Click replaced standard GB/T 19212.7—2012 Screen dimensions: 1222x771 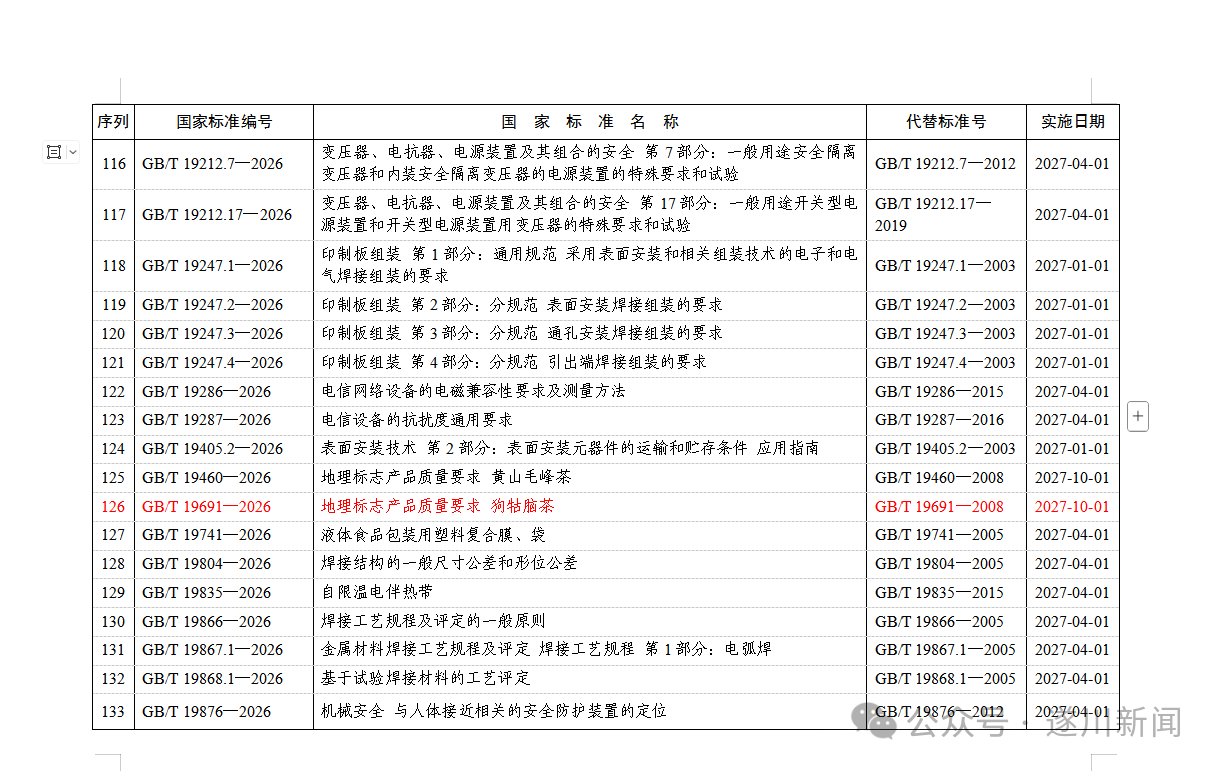[945, 164]
